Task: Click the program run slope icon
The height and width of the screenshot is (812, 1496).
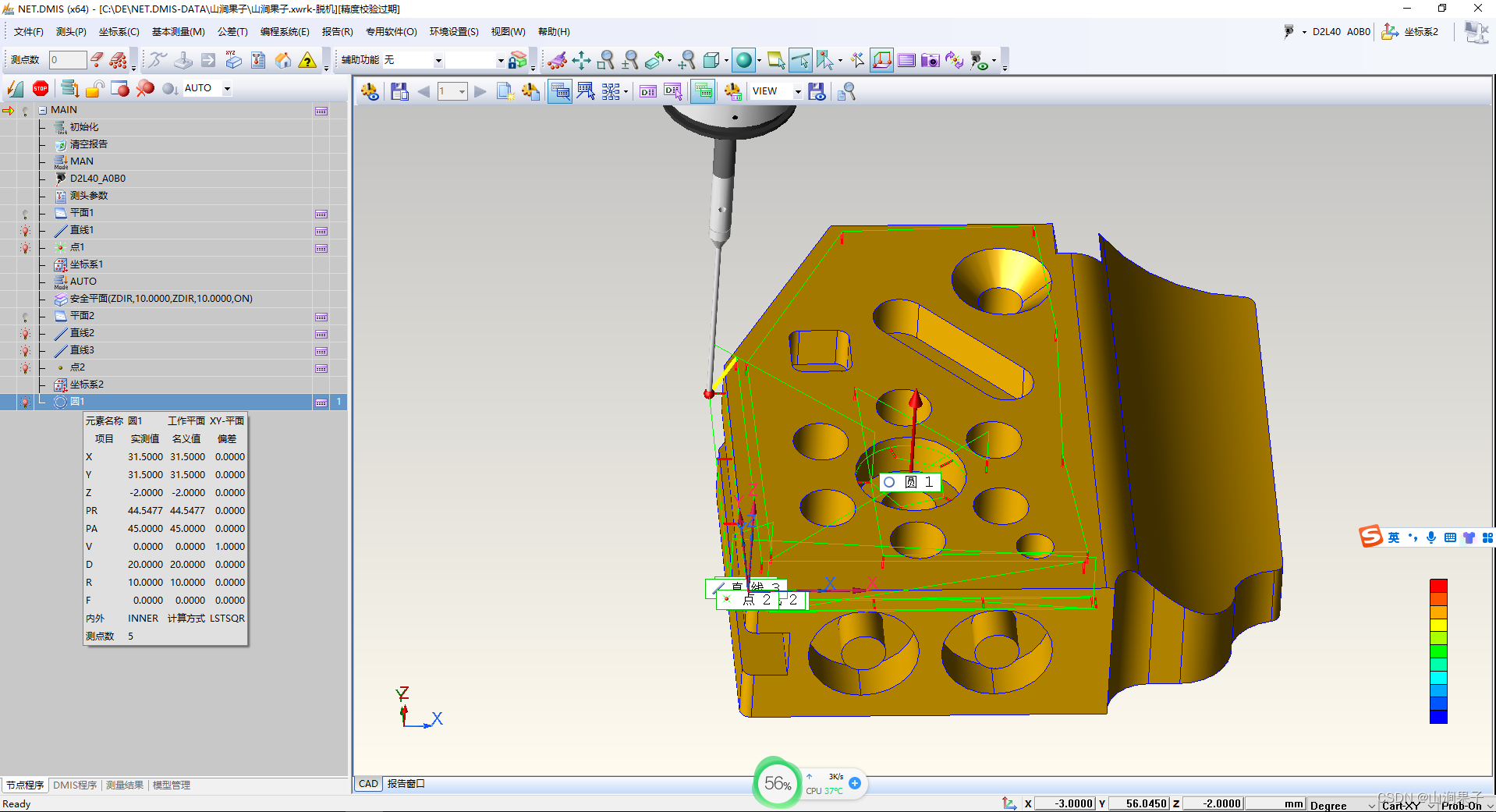Action: (x=15, y=89)
